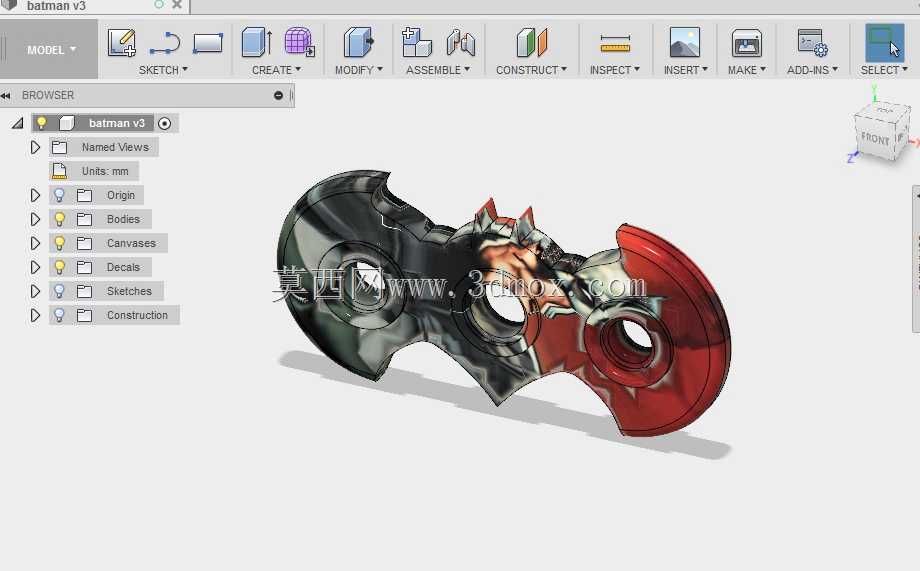Click the Bodies folder icon
920x571 pixels.
tap(84, 219)
